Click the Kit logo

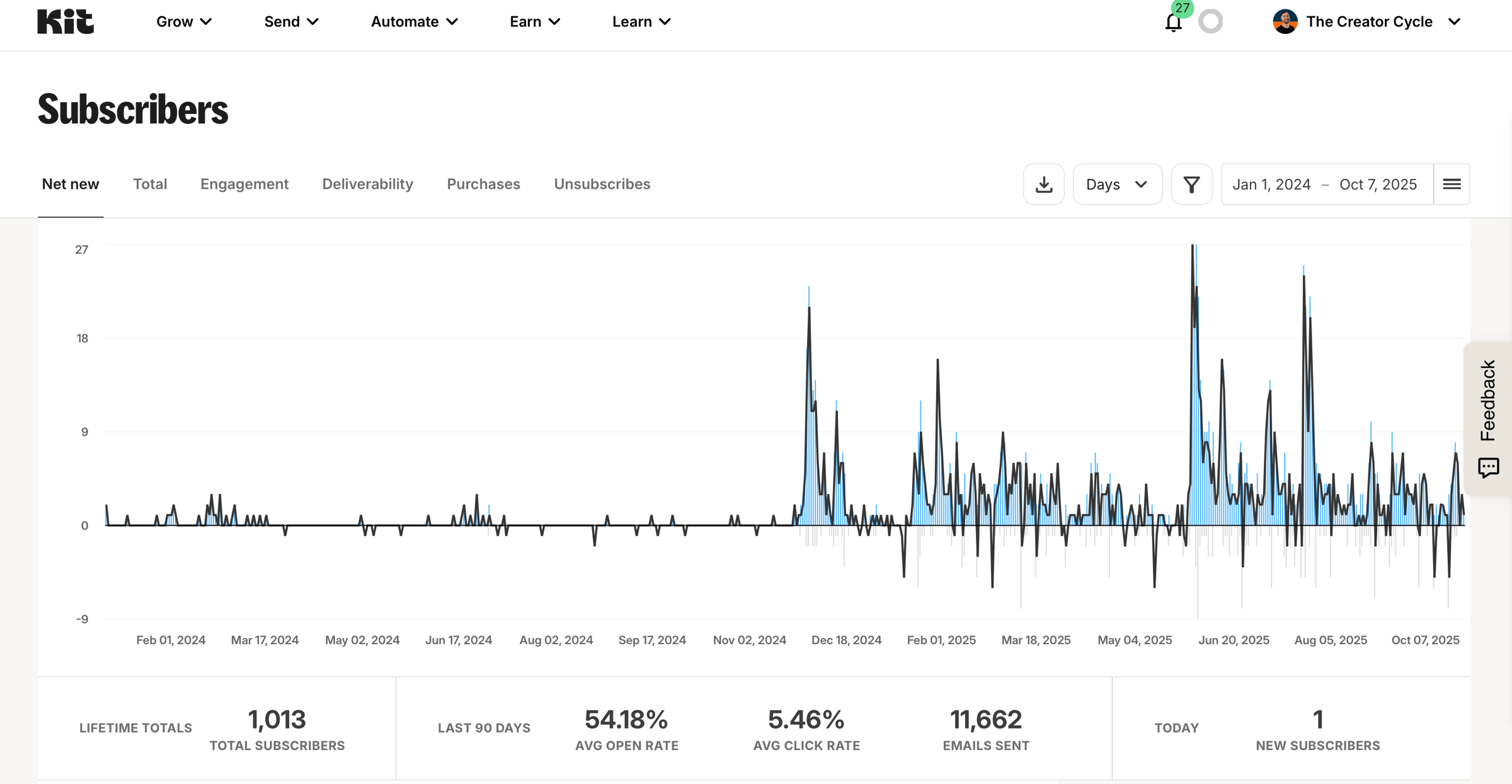tap(66, 21)
